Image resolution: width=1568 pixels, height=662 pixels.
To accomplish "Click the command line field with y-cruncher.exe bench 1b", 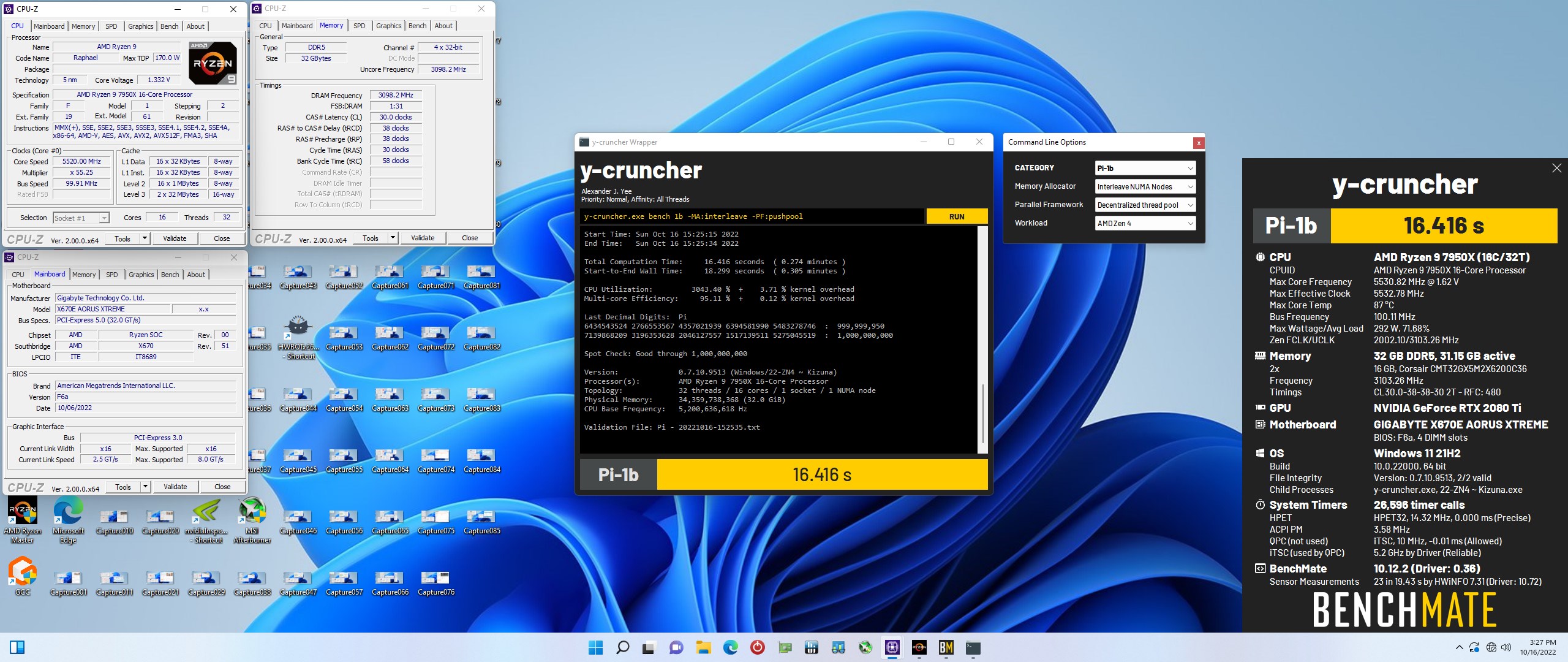I will (752, 216).
